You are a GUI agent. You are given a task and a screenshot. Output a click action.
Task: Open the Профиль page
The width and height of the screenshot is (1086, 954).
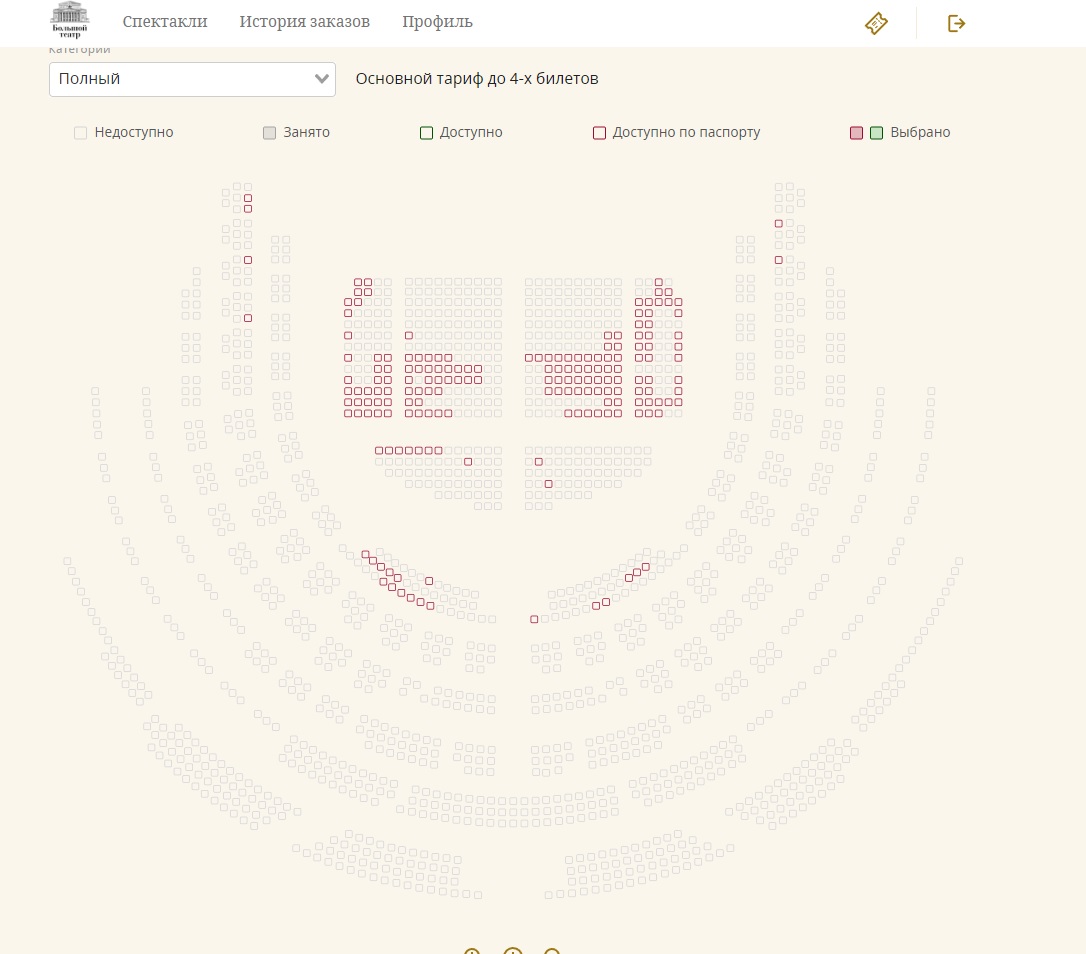click(437, 22)
